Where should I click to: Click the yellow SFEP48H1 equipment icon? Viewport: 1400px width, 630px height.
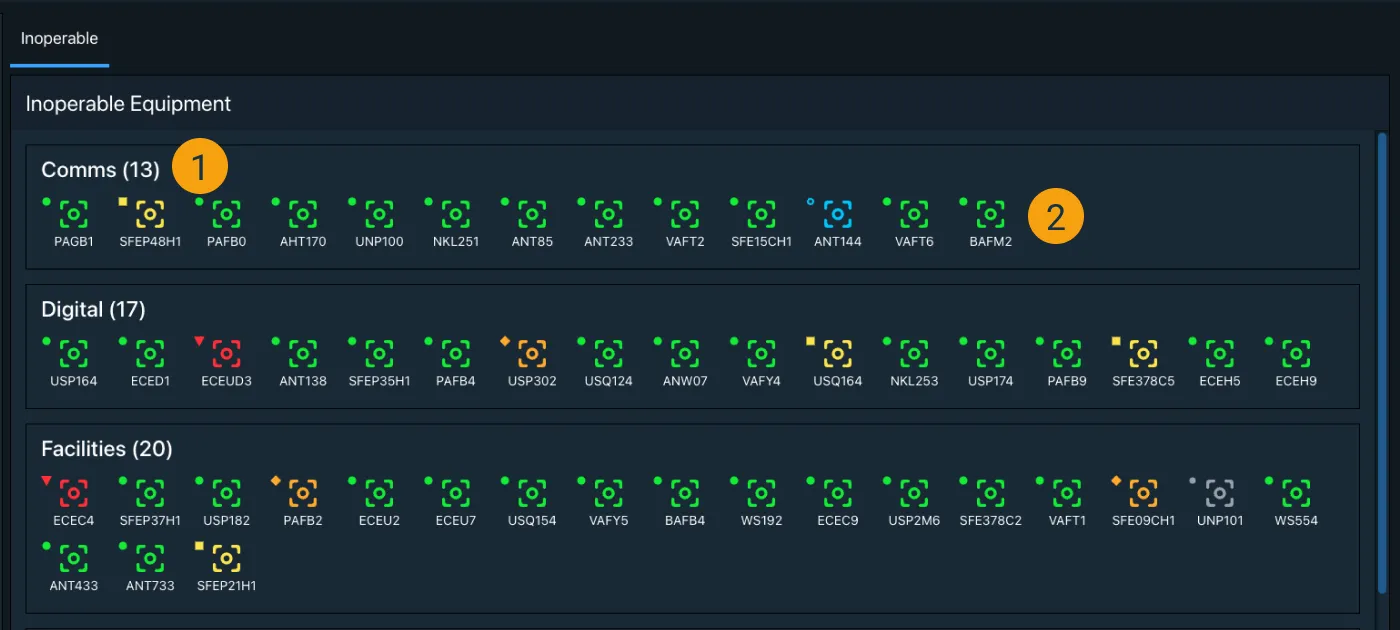(x=150, y=214)
